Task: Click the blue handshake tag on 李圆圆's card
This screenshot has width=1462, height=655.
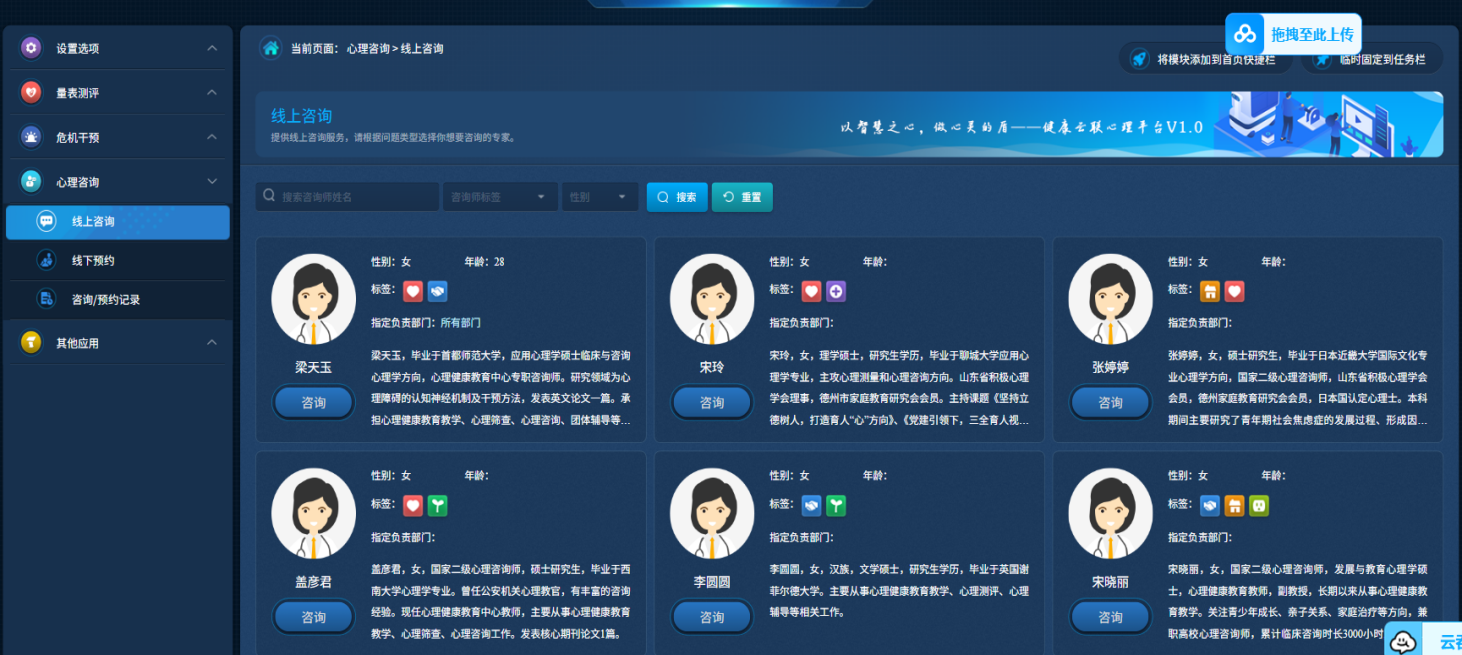Action: (811, 505)
